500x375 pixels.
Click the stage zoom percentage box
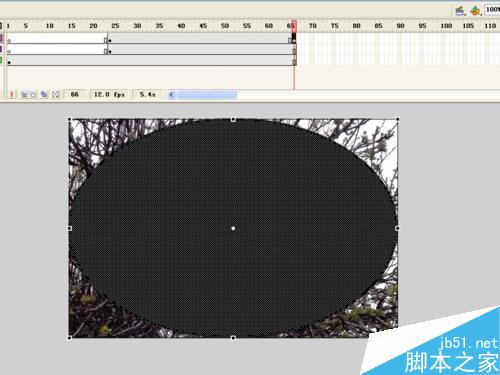(x=492, y=10)
